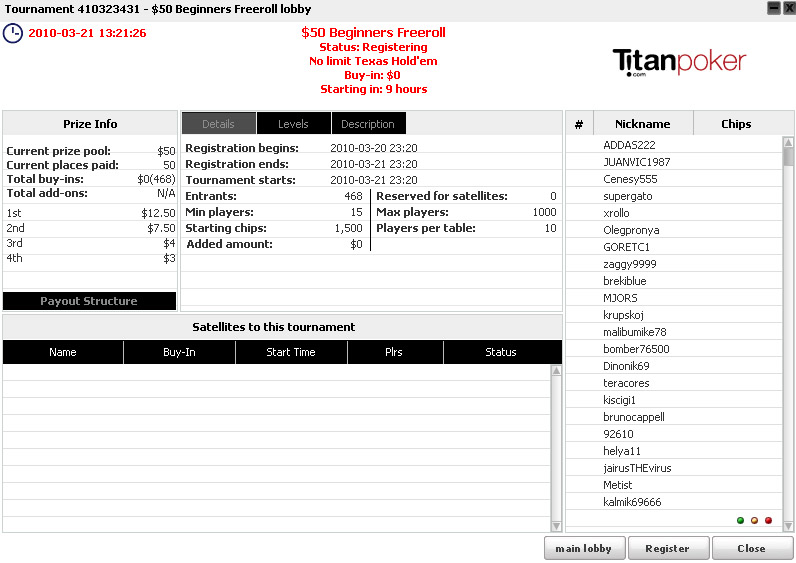The height and width of the screenshot is (563, 796).
Task: Select player 92610
Action: tap(674, 434)
